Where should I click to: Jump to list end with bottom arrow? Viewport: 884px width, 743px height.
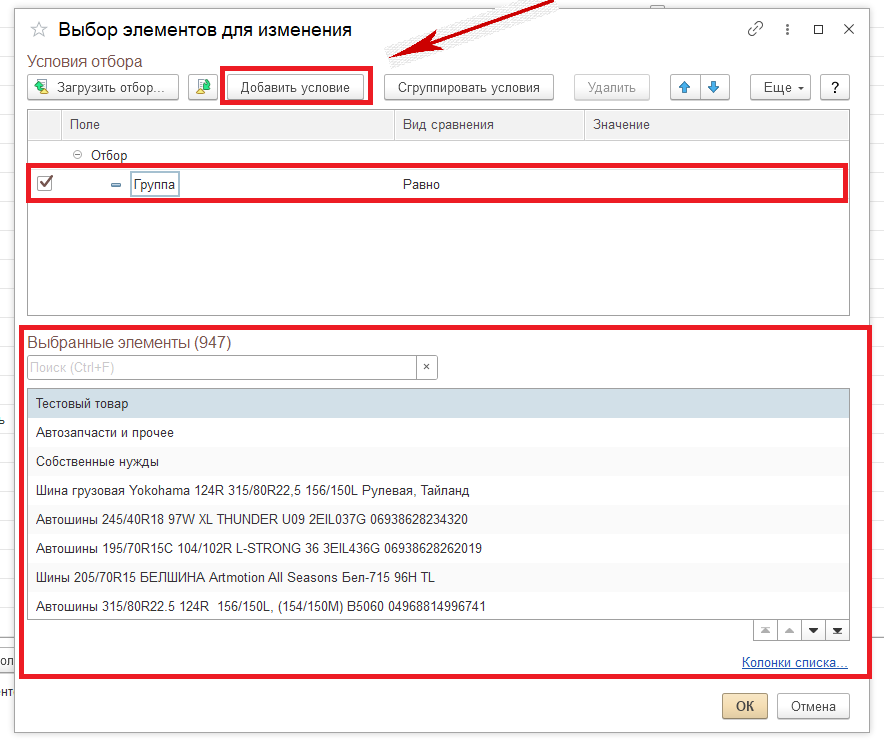tap(837, 630)
